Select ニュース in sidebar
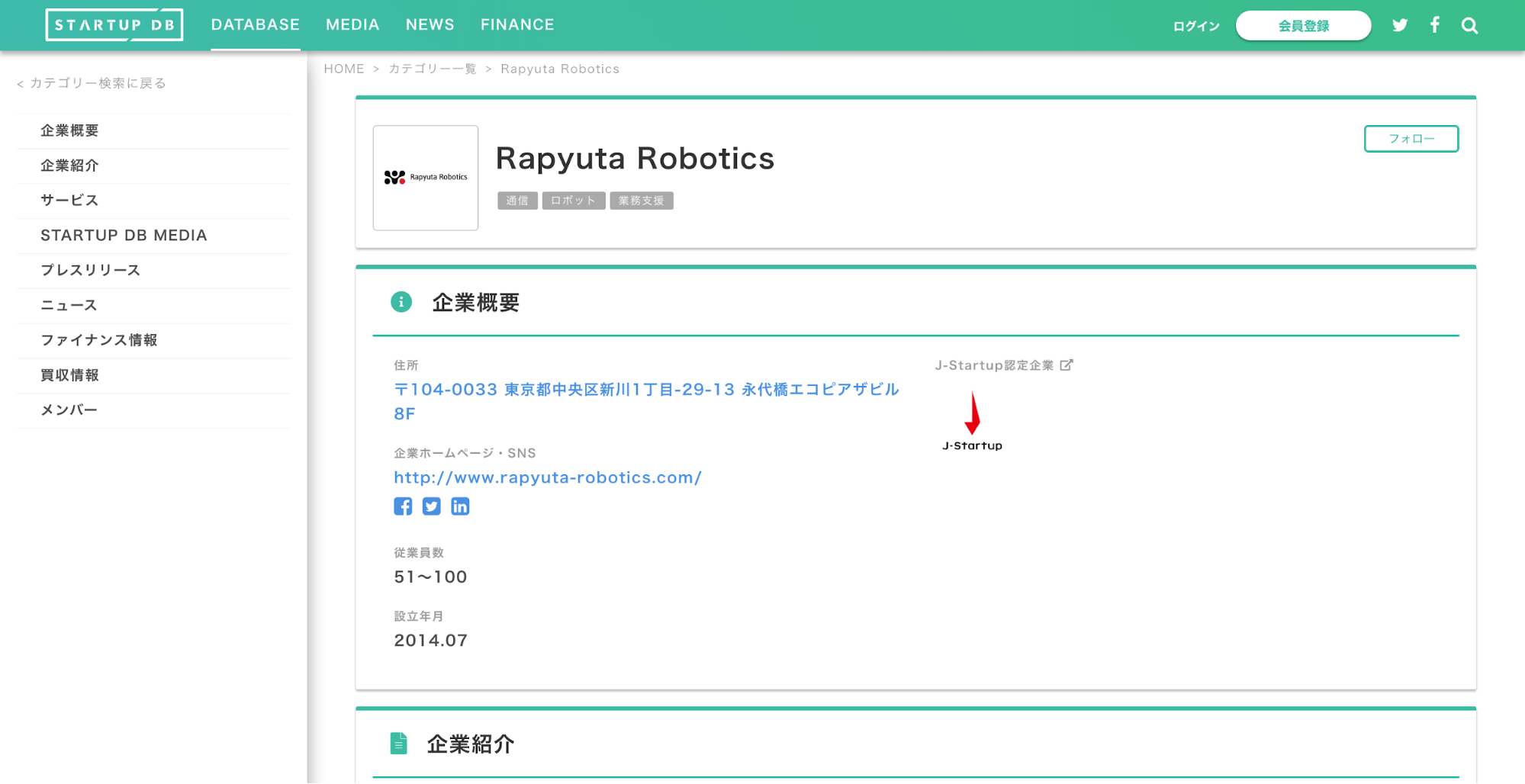 [x=153, y=306]
